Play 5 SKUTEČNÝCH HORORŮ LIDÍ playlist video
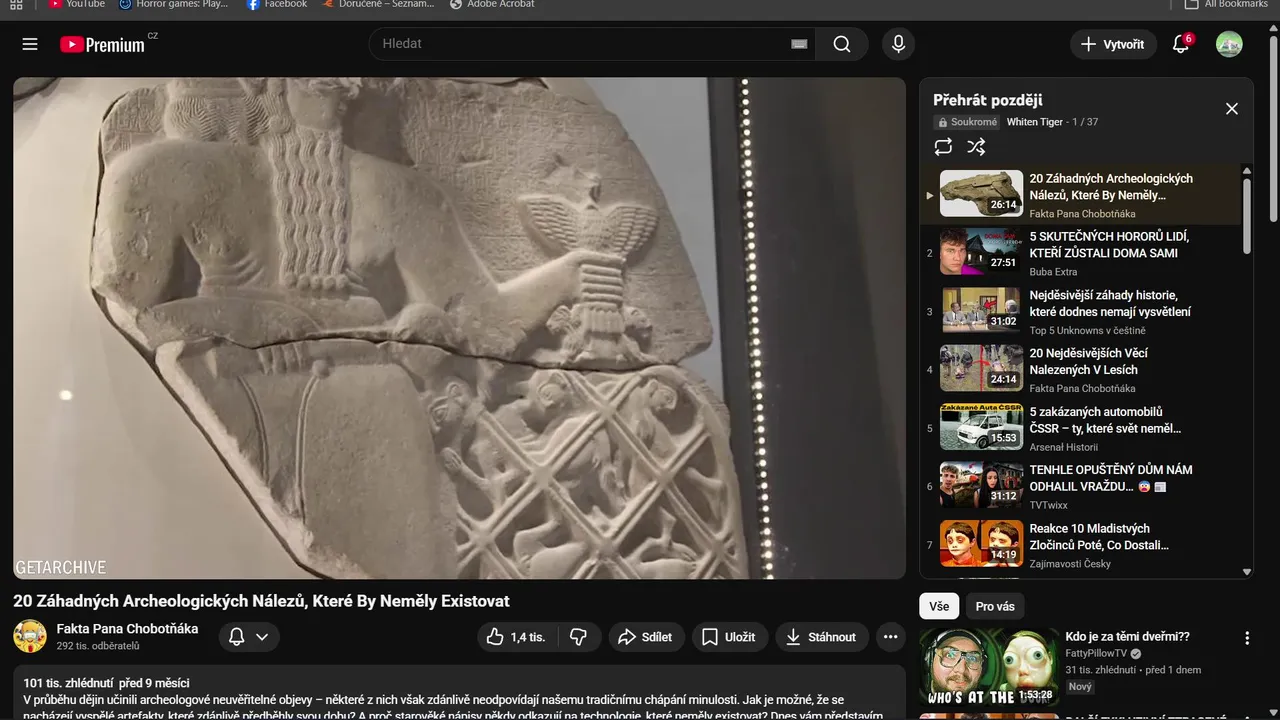This screenshot has width=1280, height=720. coord(1080,252)
